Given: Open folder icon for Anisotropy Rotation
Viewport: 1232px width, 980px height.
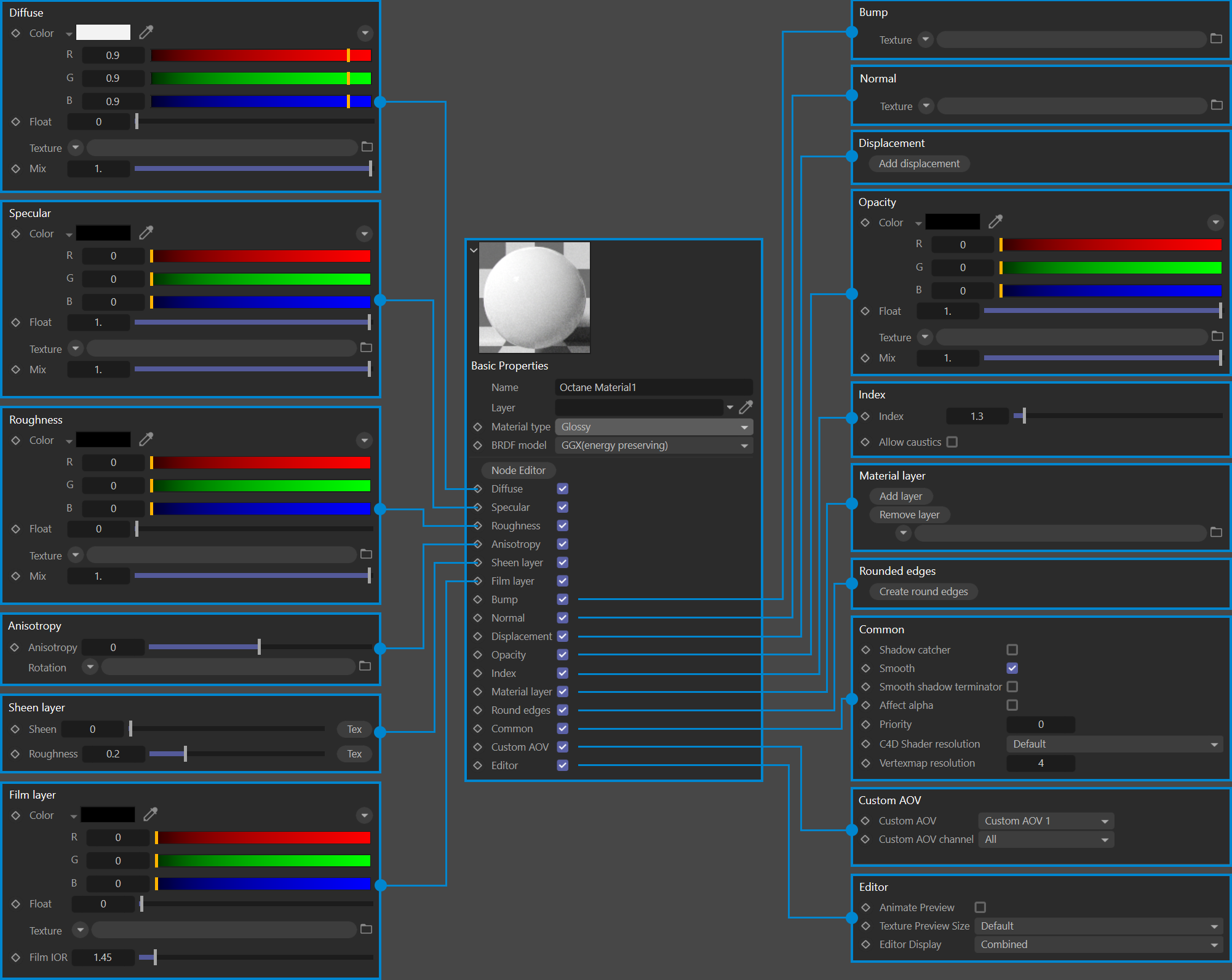Looking at the screenshot, I should coord(365,666).
